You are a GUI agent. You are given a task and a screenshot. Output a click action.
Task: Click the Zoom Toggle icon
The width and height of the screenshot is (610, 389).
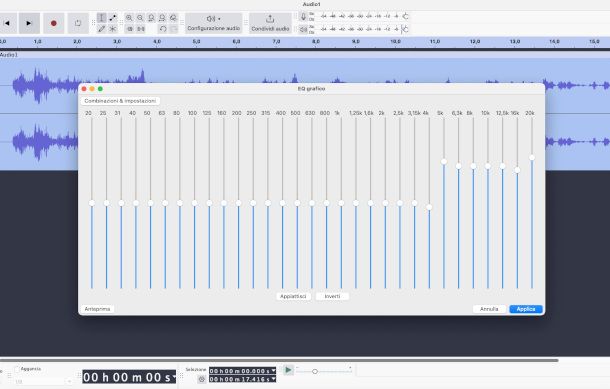click(x=174, y=18)
